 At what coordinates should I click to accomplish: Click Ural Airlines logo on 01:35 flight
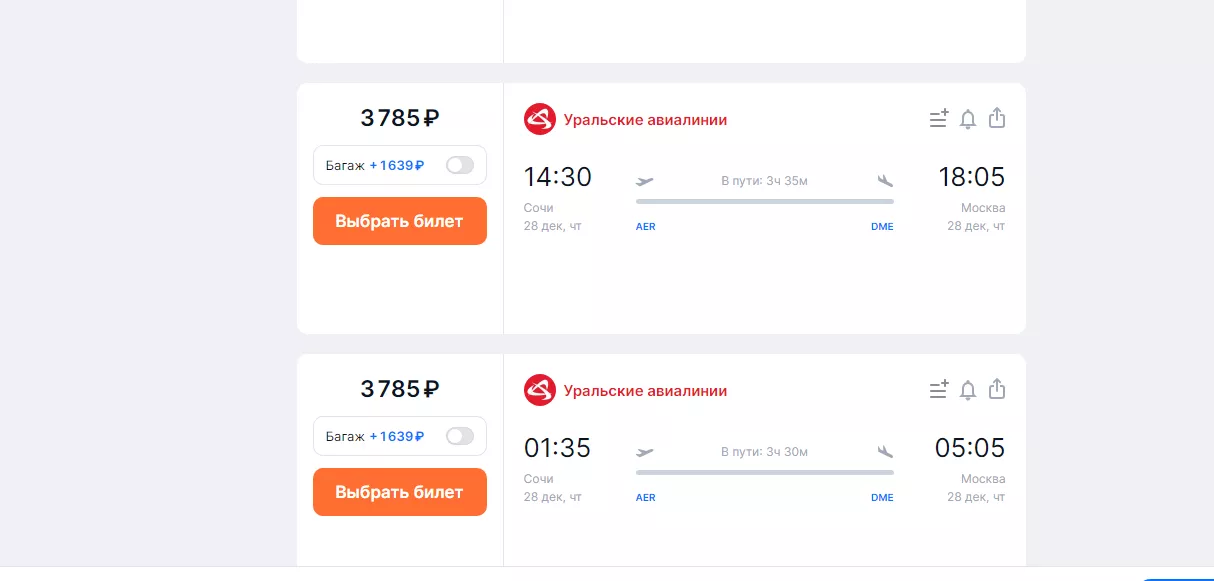pyautogui.click(x=540, y=390)
